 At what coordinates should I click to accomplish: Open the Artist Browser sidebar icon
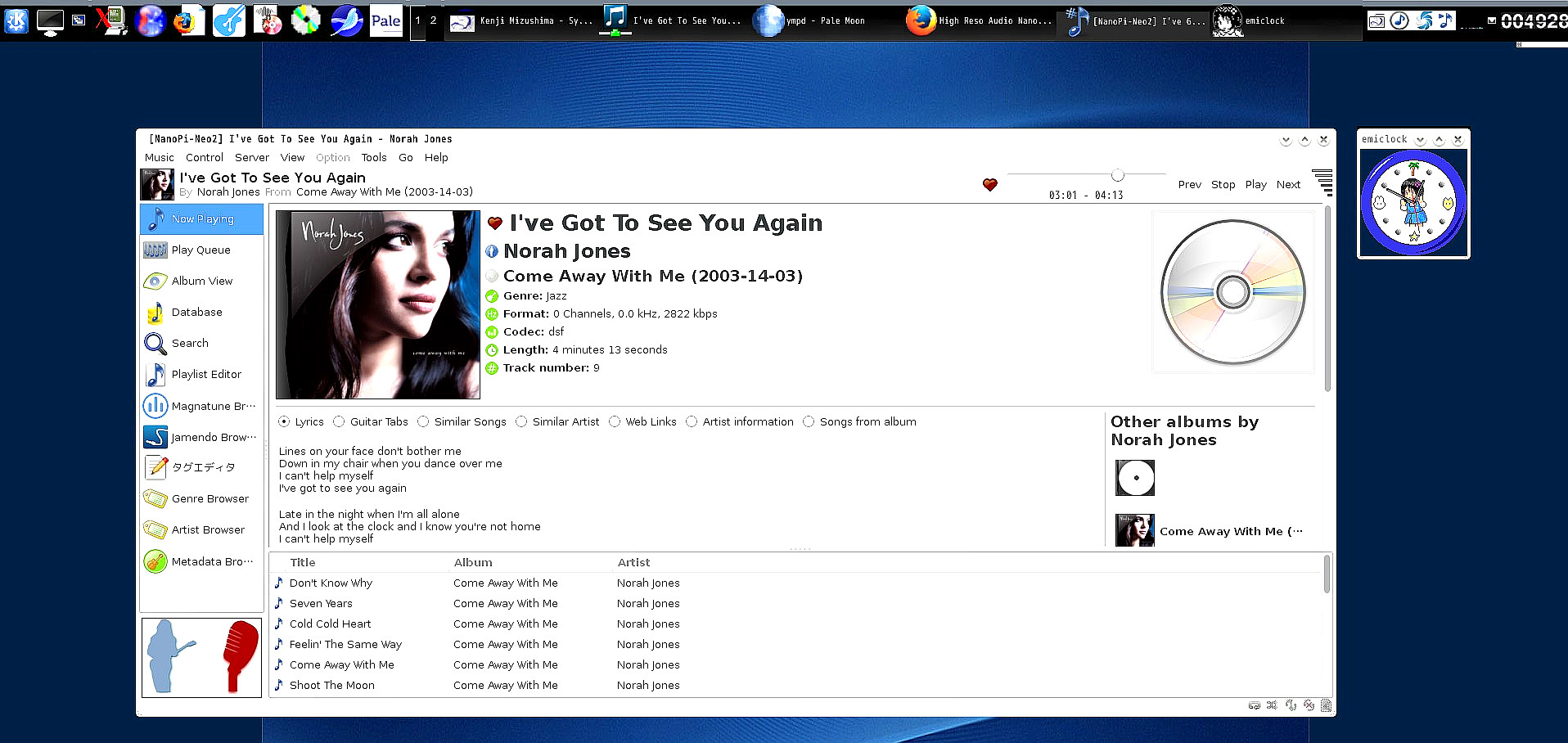[155, 530]
